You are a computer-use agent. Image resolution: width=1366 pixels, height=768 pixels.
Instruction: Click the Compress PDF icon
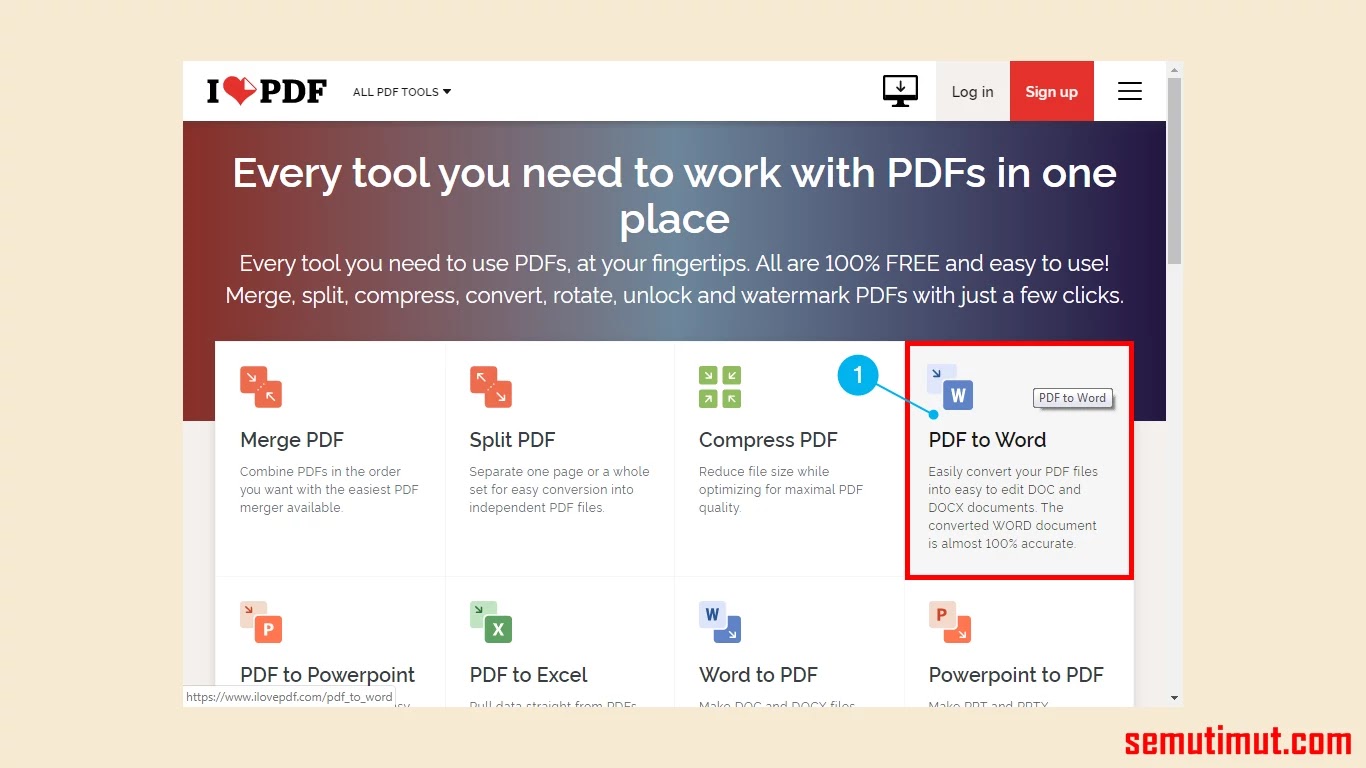pos(720,387)
